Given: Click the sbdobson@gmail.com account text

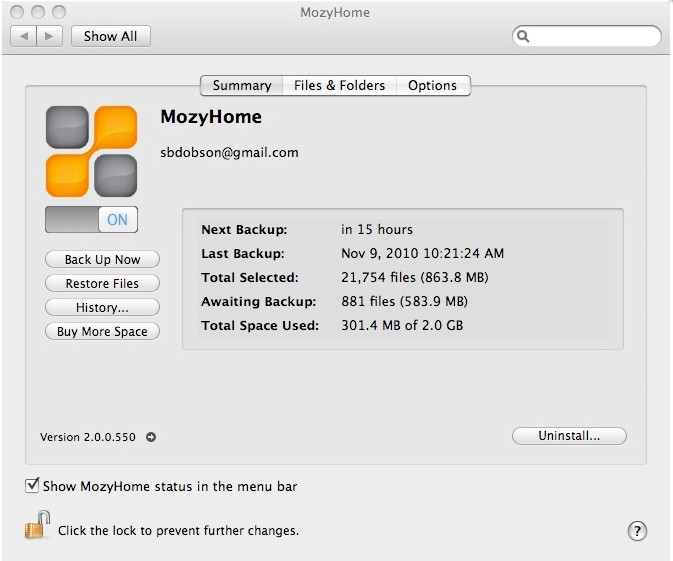Looking at the screenshot, I should (229, 152).
